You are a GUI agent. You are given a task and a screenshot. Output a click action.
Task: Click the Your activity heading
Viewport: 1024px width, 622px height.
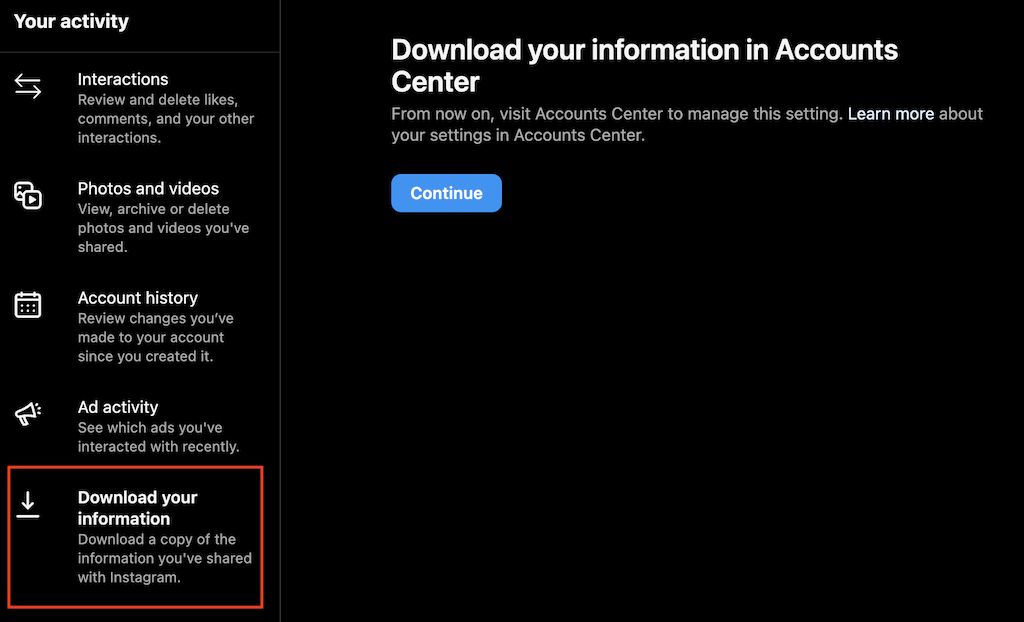[x=71, y=21]
